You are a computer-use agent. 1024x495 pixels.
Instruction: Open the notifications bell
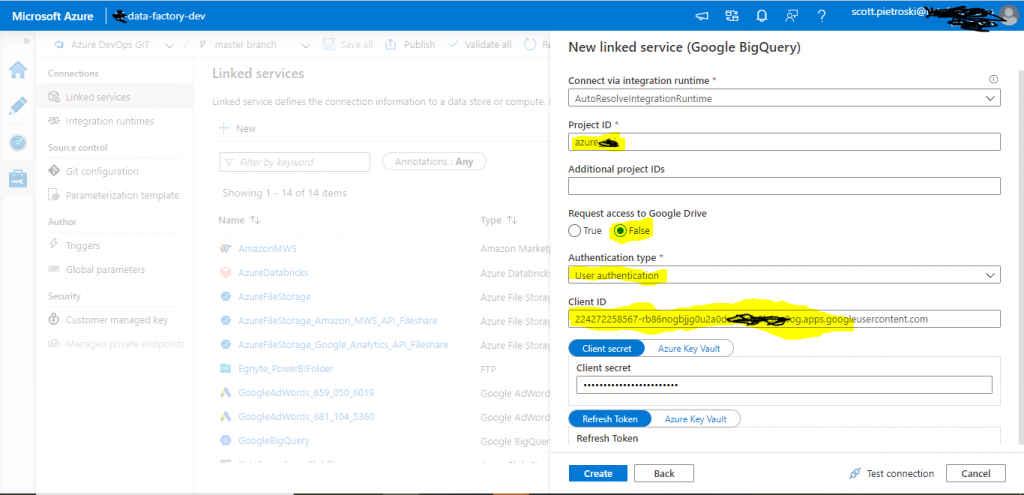click(x=761, y=16)
